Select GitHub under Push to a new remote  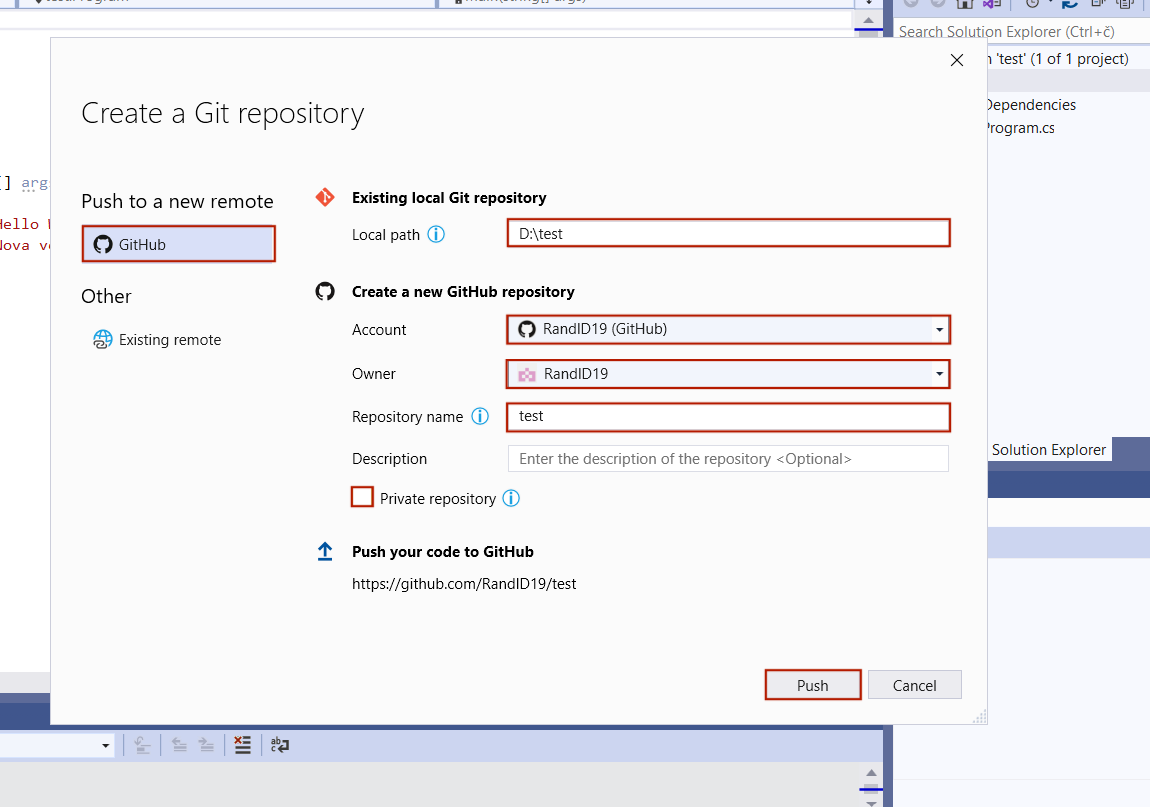[178, 245]
